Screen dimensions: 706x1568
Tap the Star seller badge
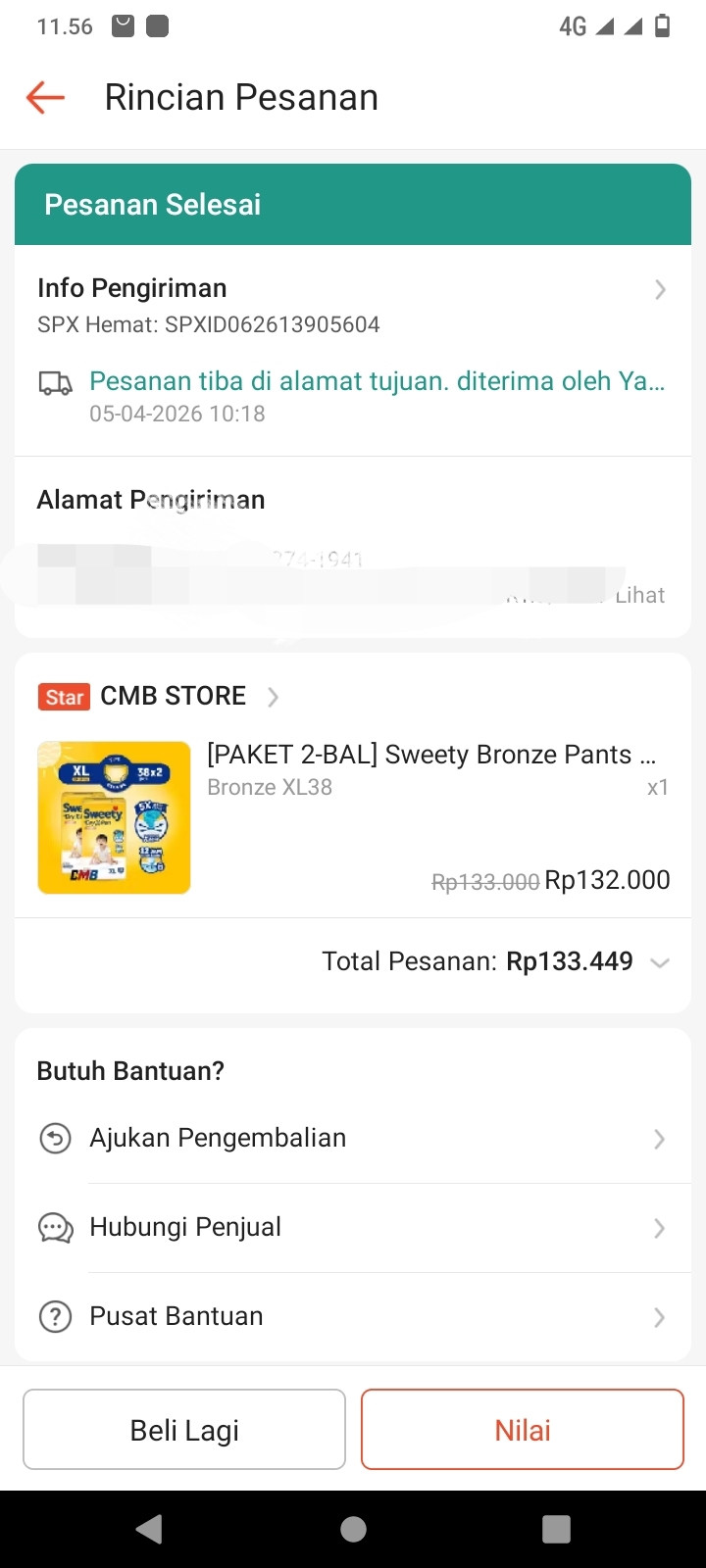click(x=65, y=697)
